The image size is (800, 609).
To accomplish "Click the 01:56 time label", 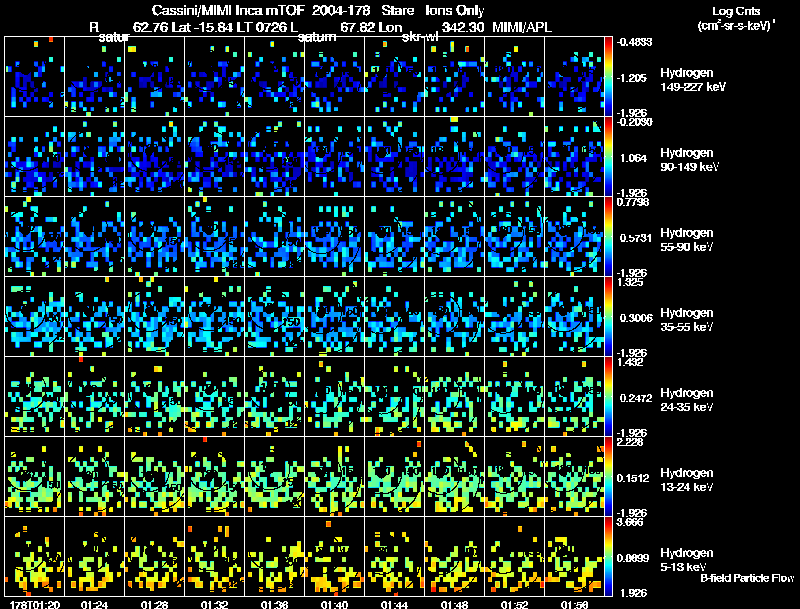I will click(x=574, y=605).
